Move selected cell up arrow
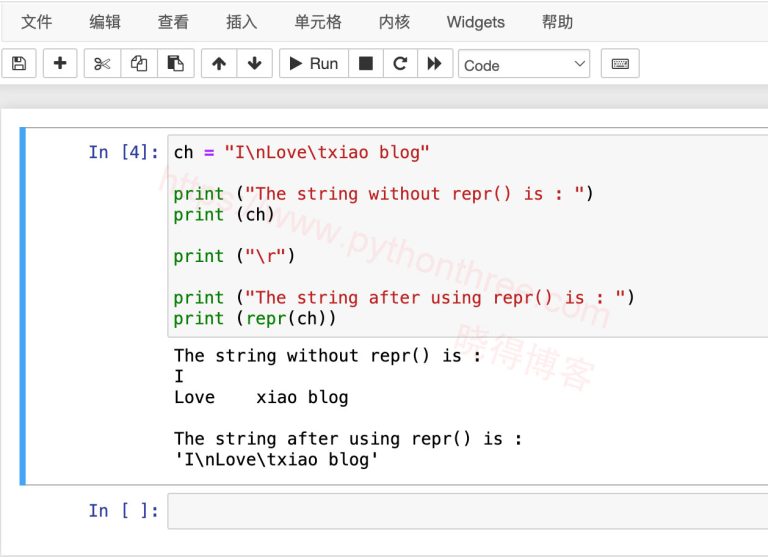768x557 pixels. pos(219,64)
